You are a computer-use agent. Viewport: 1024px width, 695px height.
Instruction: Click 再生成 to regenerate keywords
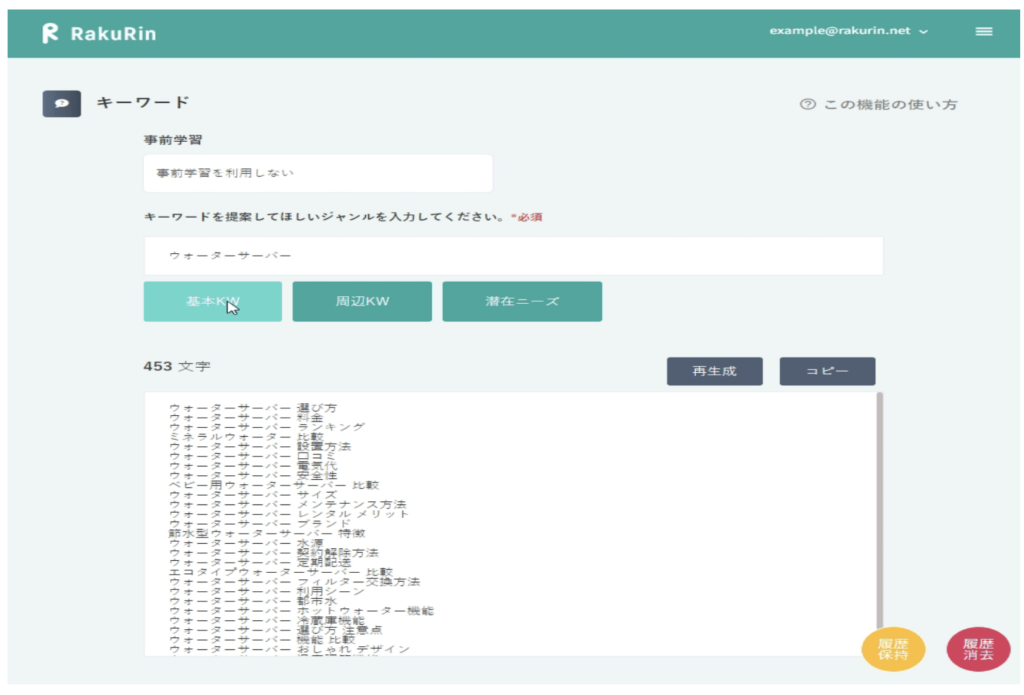point(714,371)
